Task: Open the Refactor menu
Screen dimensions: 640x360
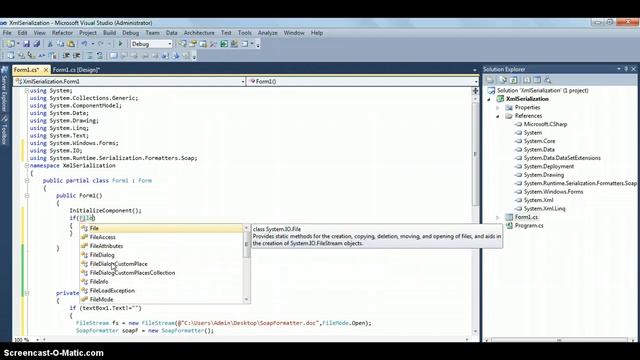Action: click(62, 33)
